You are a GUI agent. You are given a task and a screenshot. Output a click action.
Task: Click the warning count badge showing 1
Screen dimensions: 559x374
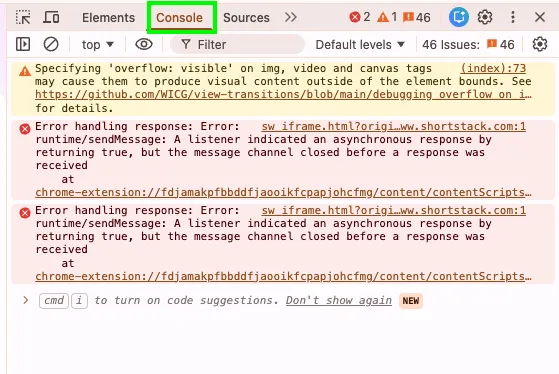click(387, 17)
